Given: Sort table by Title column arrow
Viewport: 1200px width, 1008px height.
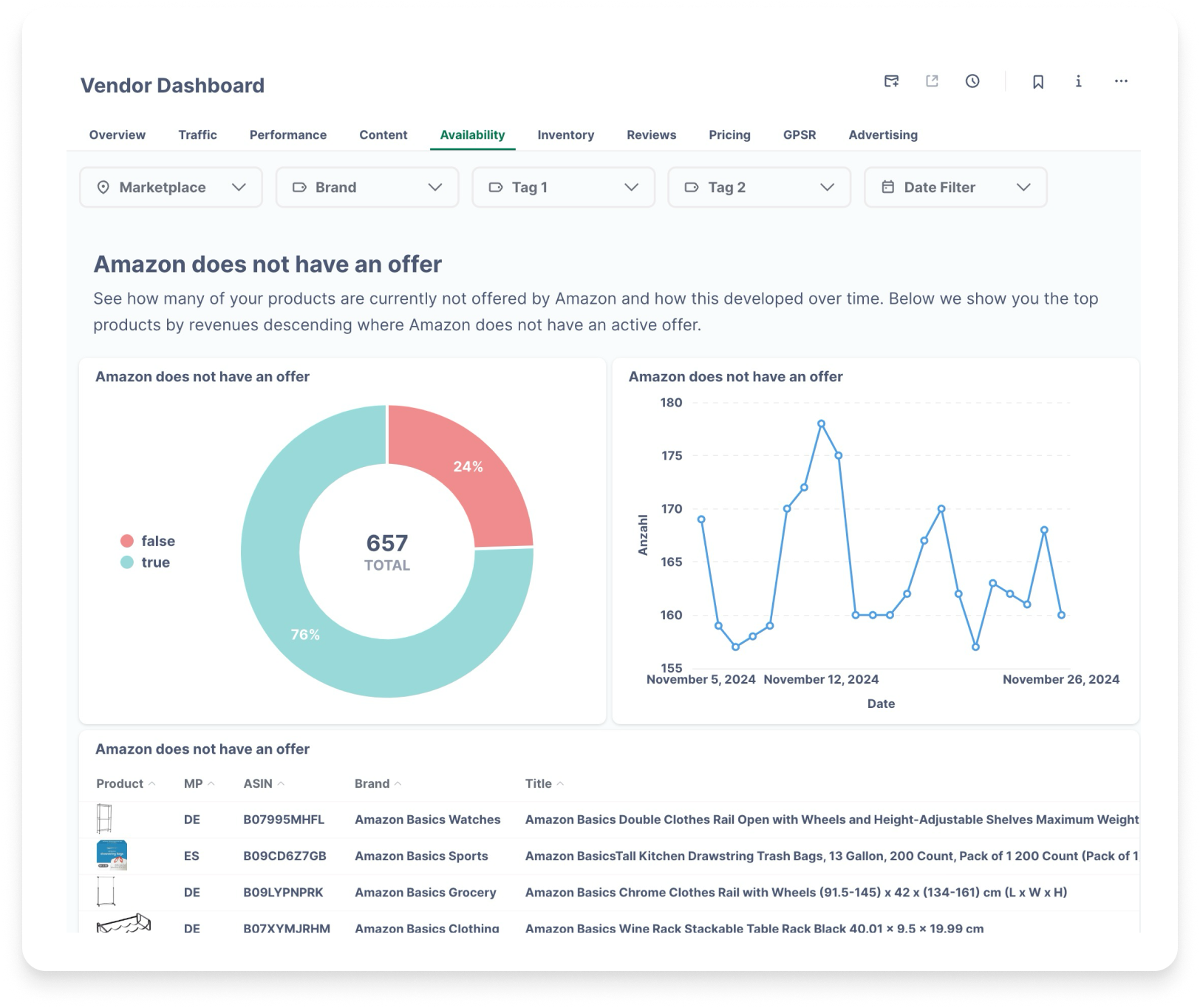Looking at the screenshot, I should point(560,783).
